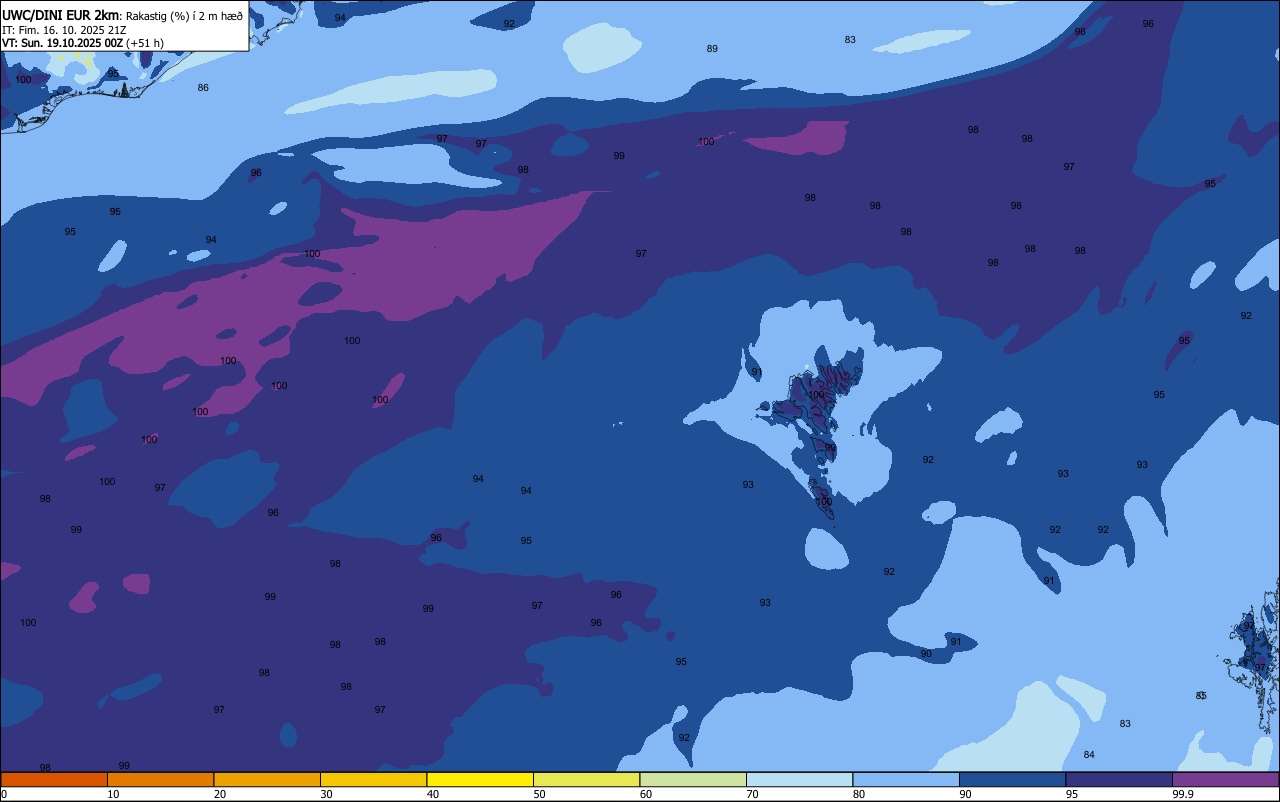This screenshot has height=802, width=1280.
Task: Click the title 'UWC/DINI EUR 2km'
Action: tap(60, 15)
